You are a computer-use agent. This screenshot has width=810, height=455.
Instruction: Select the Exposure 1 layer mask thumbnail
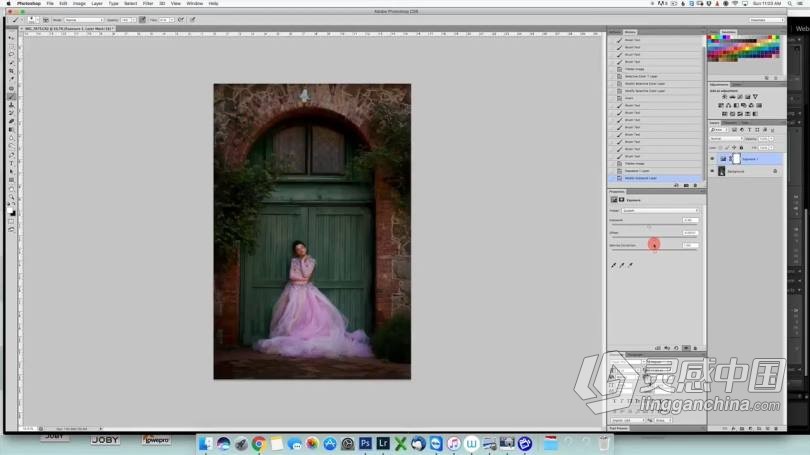coord(736,159)
